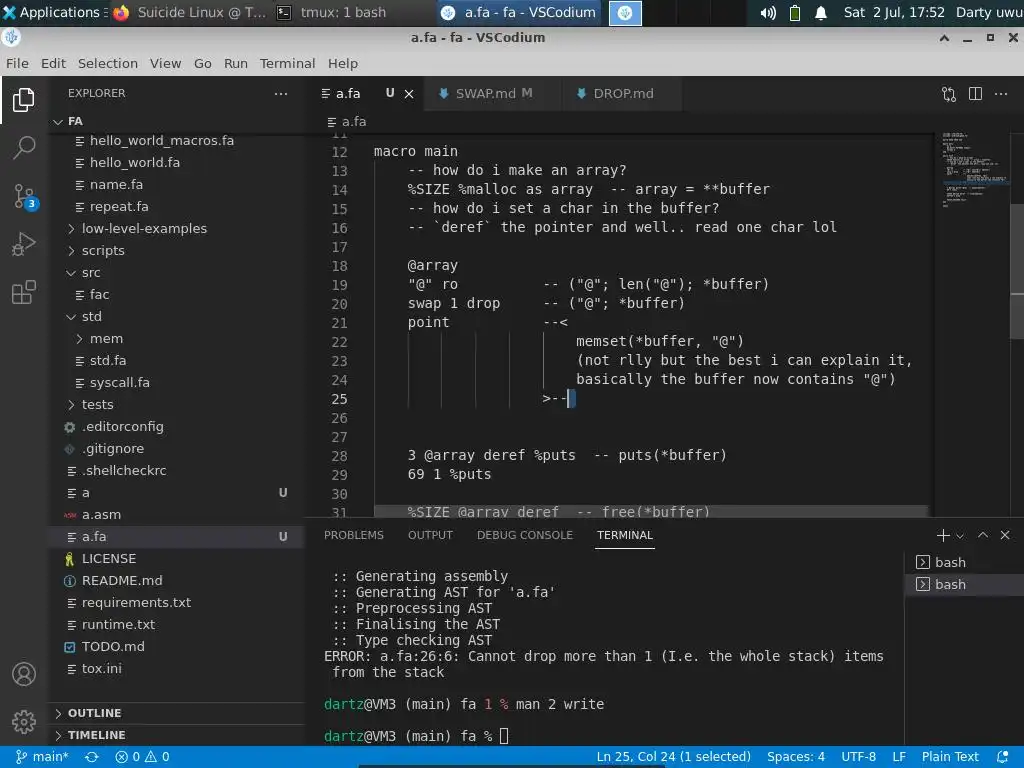Collapse the std folder
Viewport: 1024px width, 768px height.
[176, 317]
